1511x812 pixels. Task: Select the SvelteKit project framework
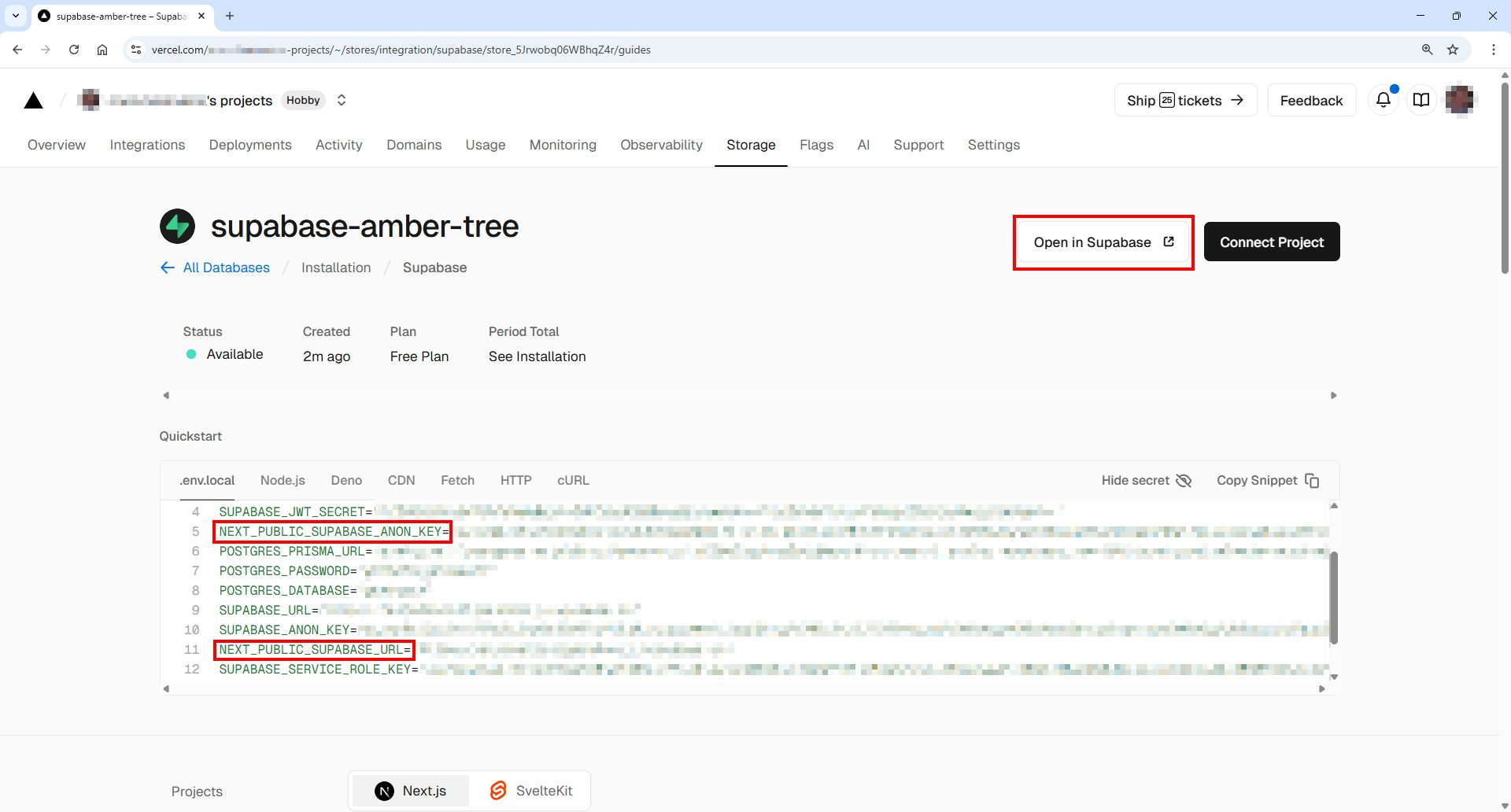point(531,791)
